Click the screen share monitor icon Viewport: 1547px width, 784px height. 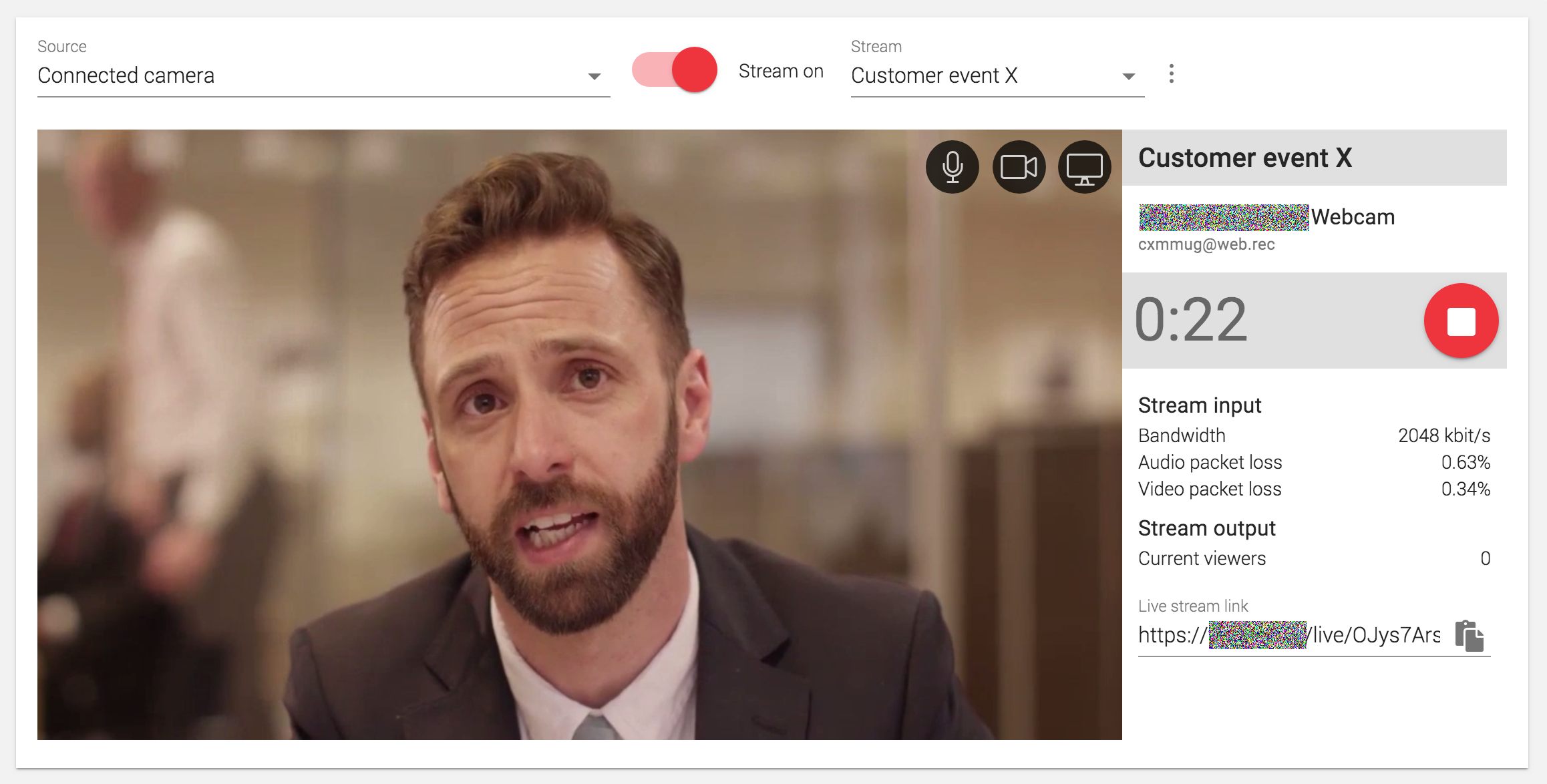click(x=1084, y=167)
